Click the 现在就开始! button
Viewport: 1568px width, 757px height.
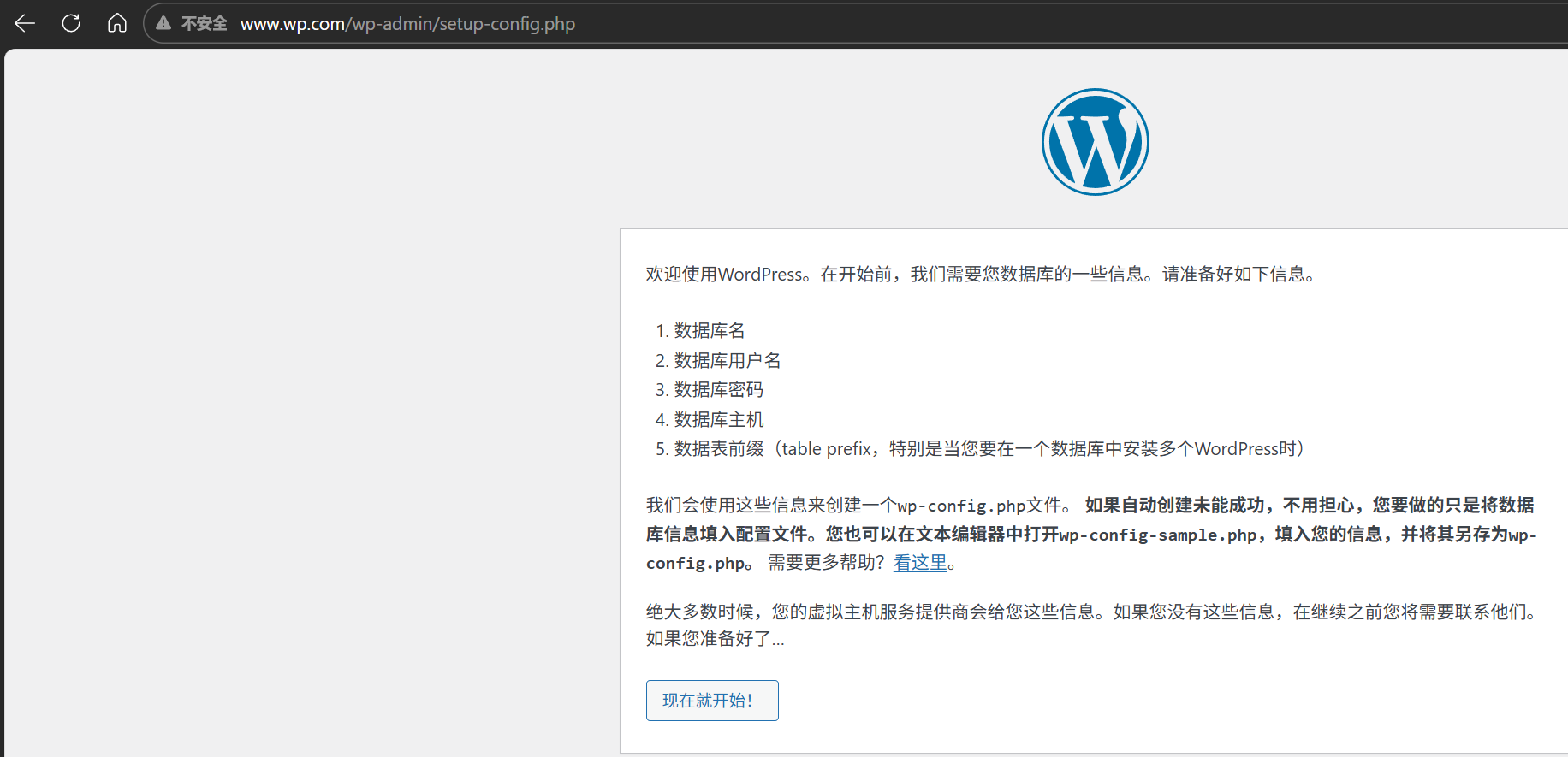tap(712, 701)
